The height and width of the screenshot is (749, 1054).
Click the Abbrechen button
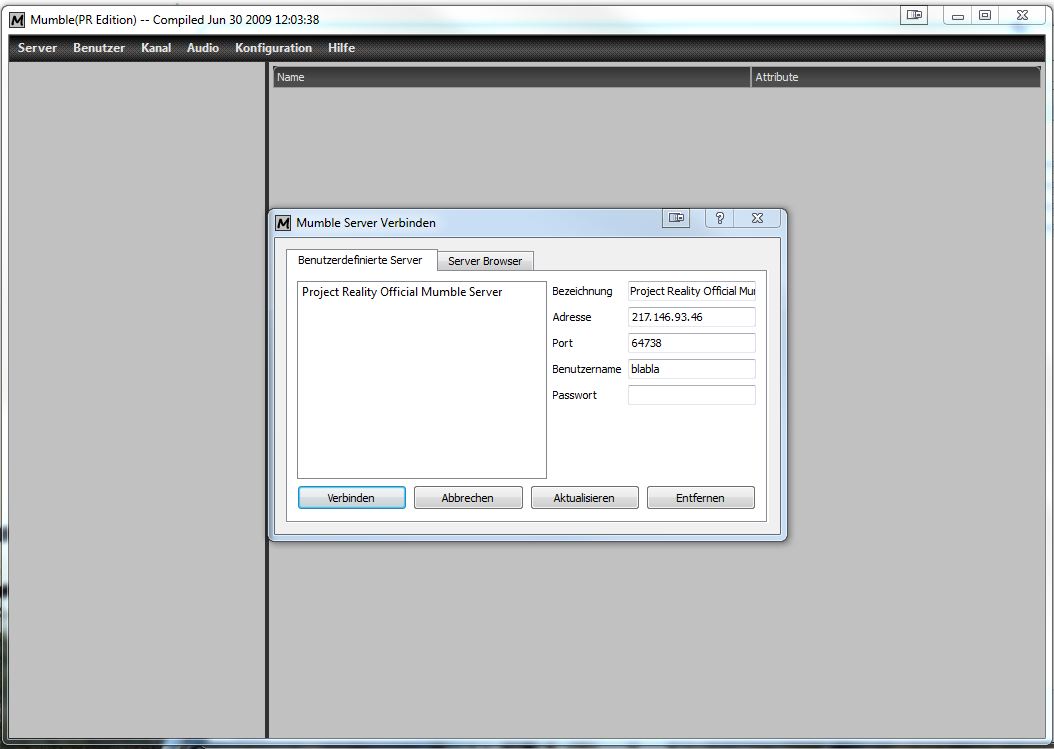click(x=468, y=498)
